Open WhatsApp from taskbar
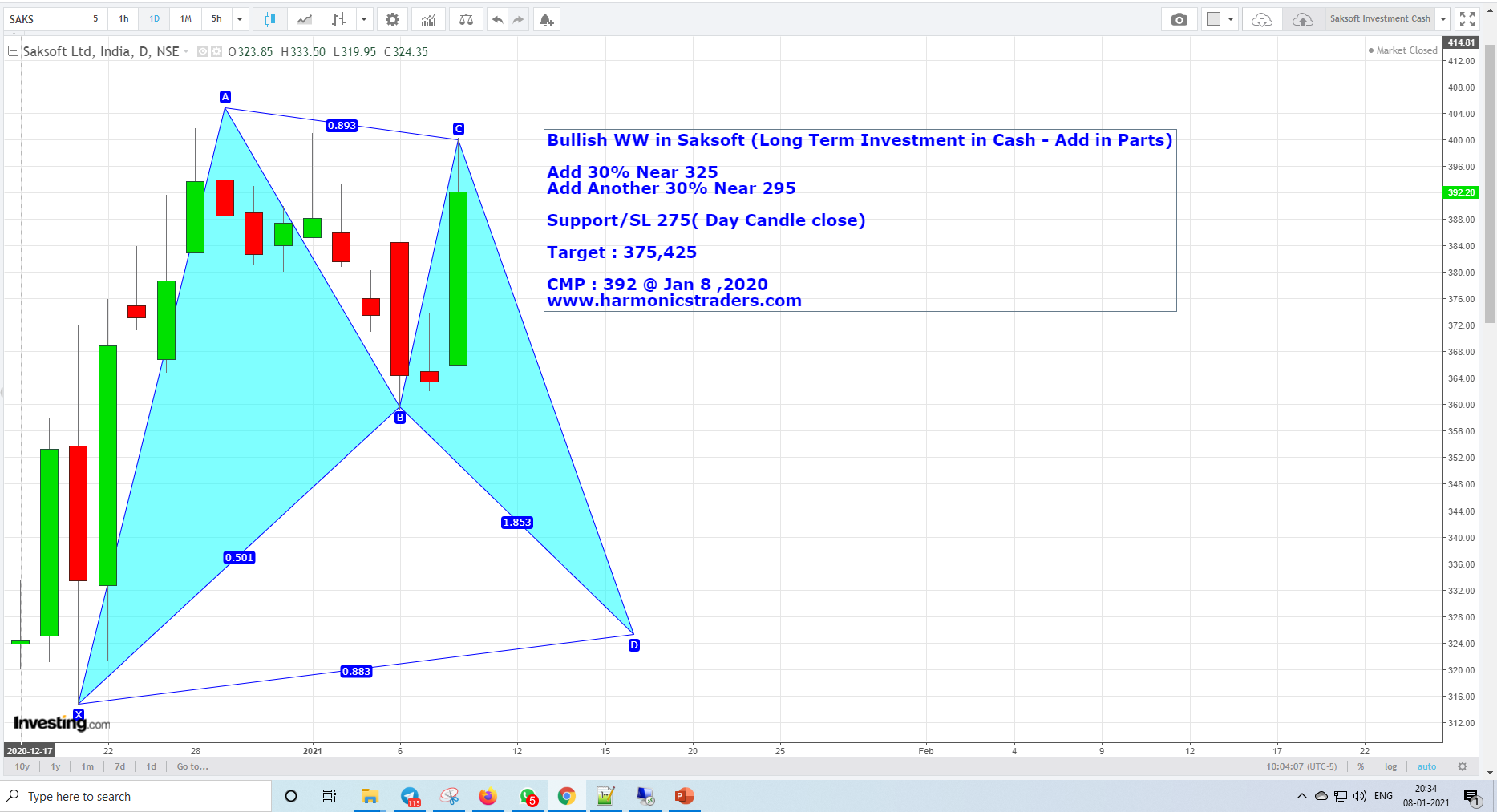 coord(528,797)
